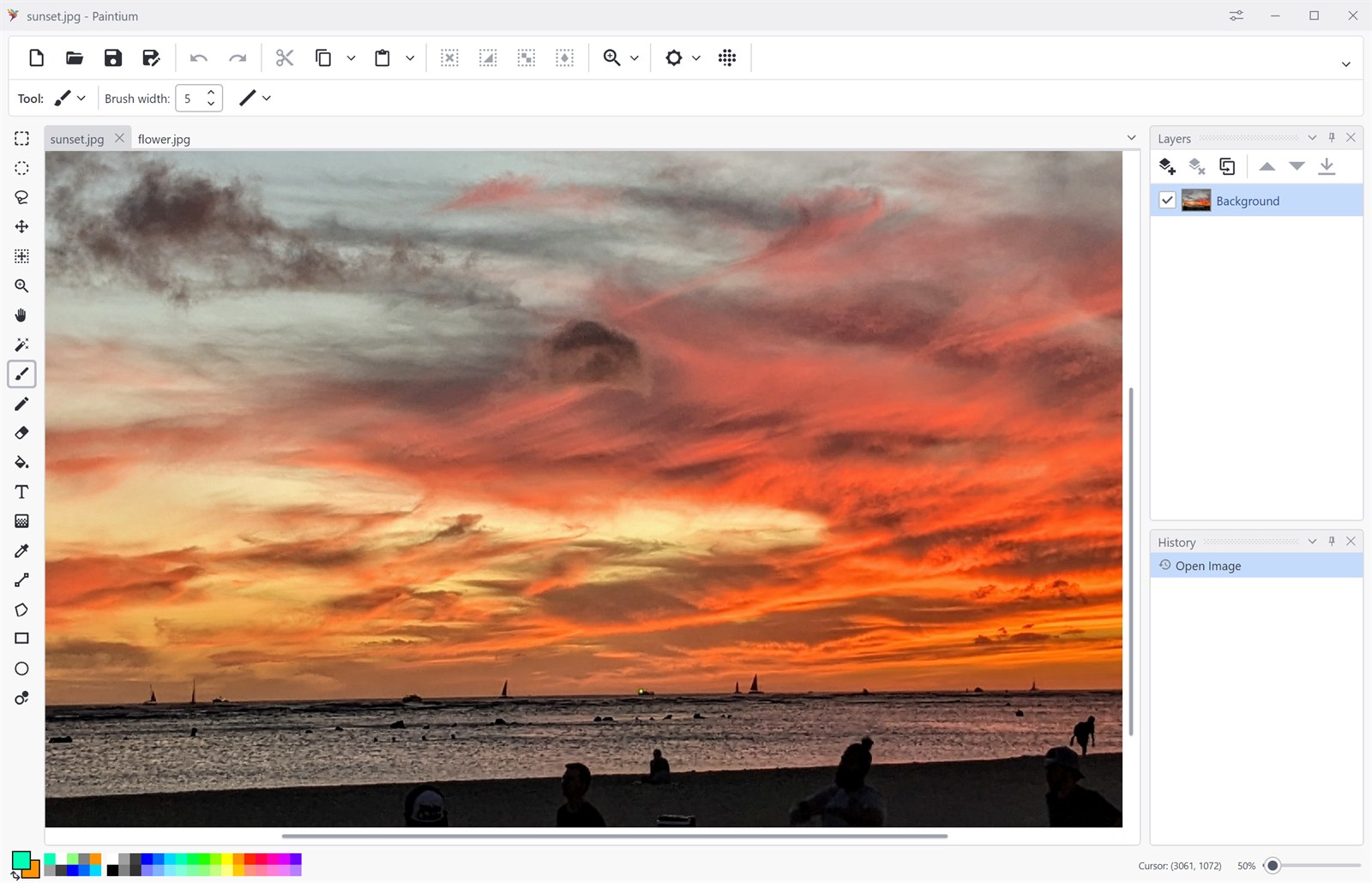Select Open Image history entry

(1256, 566)
